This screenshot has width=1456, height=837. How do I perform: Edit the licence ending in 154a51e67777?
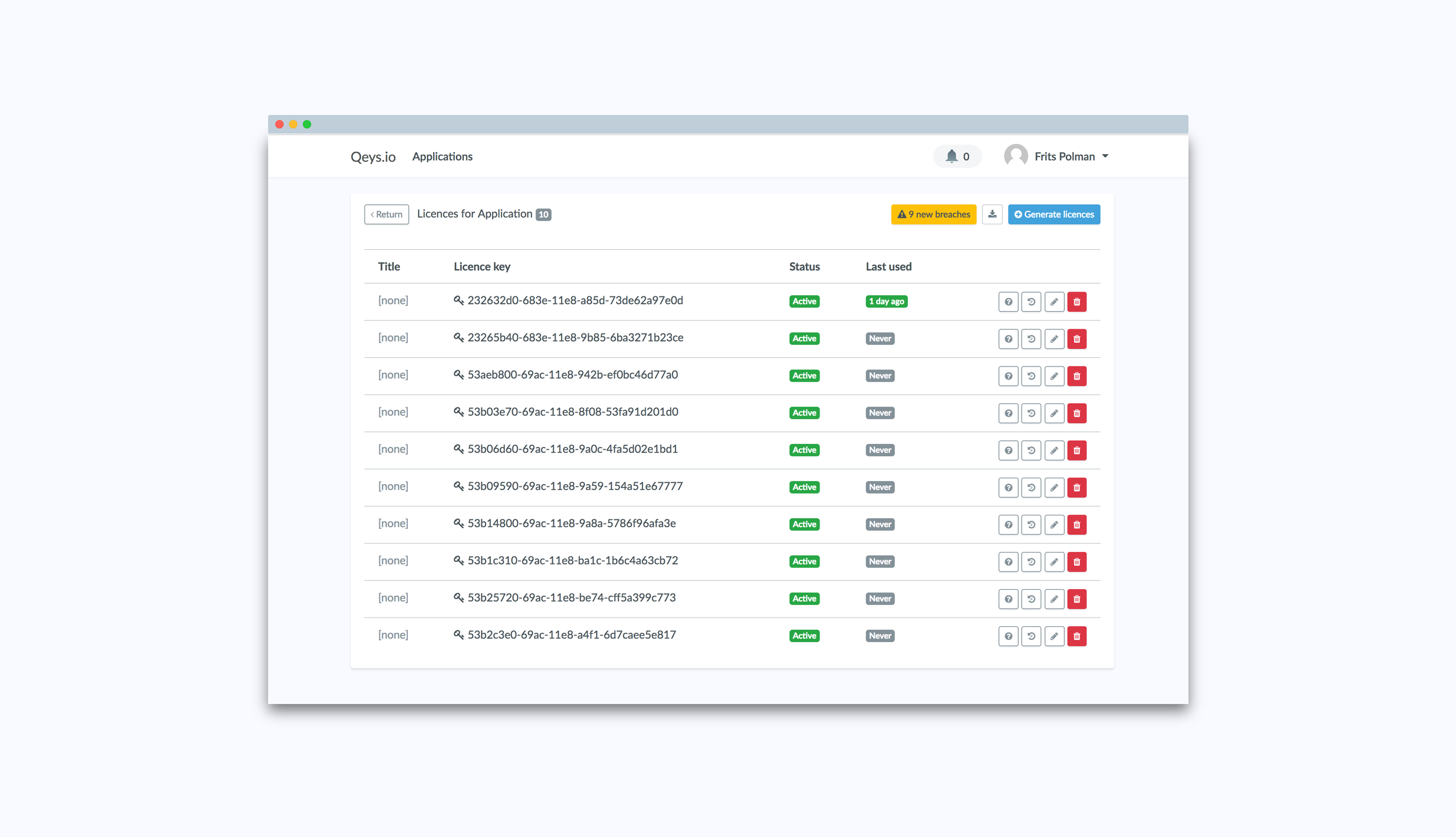1054,488
